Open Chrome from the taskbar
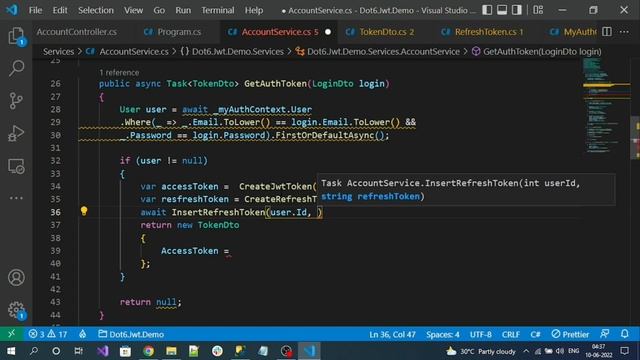 pyautogui.click(x=148, y=351)
